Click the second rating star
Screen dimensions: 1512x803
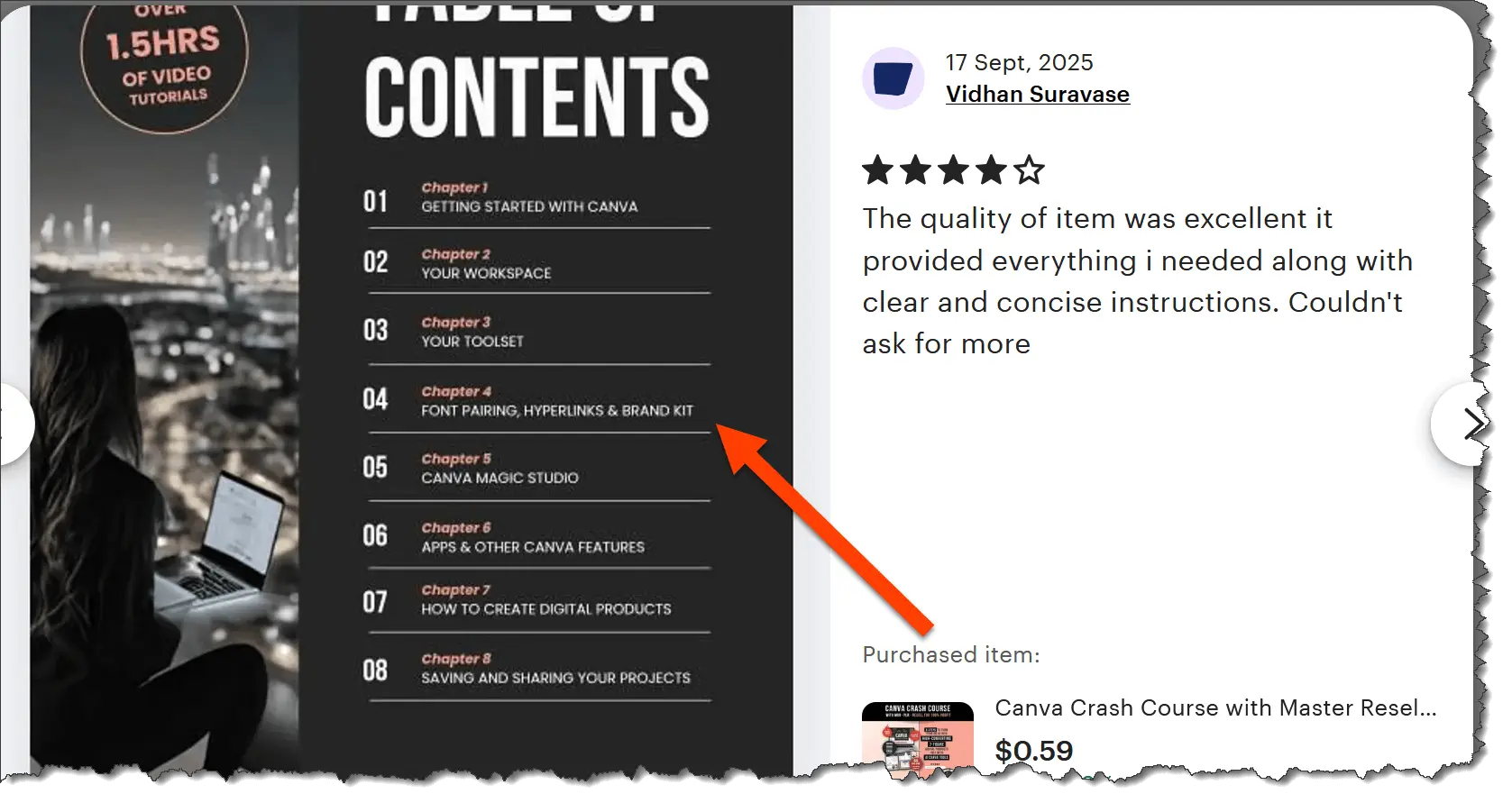pos(915,169)
